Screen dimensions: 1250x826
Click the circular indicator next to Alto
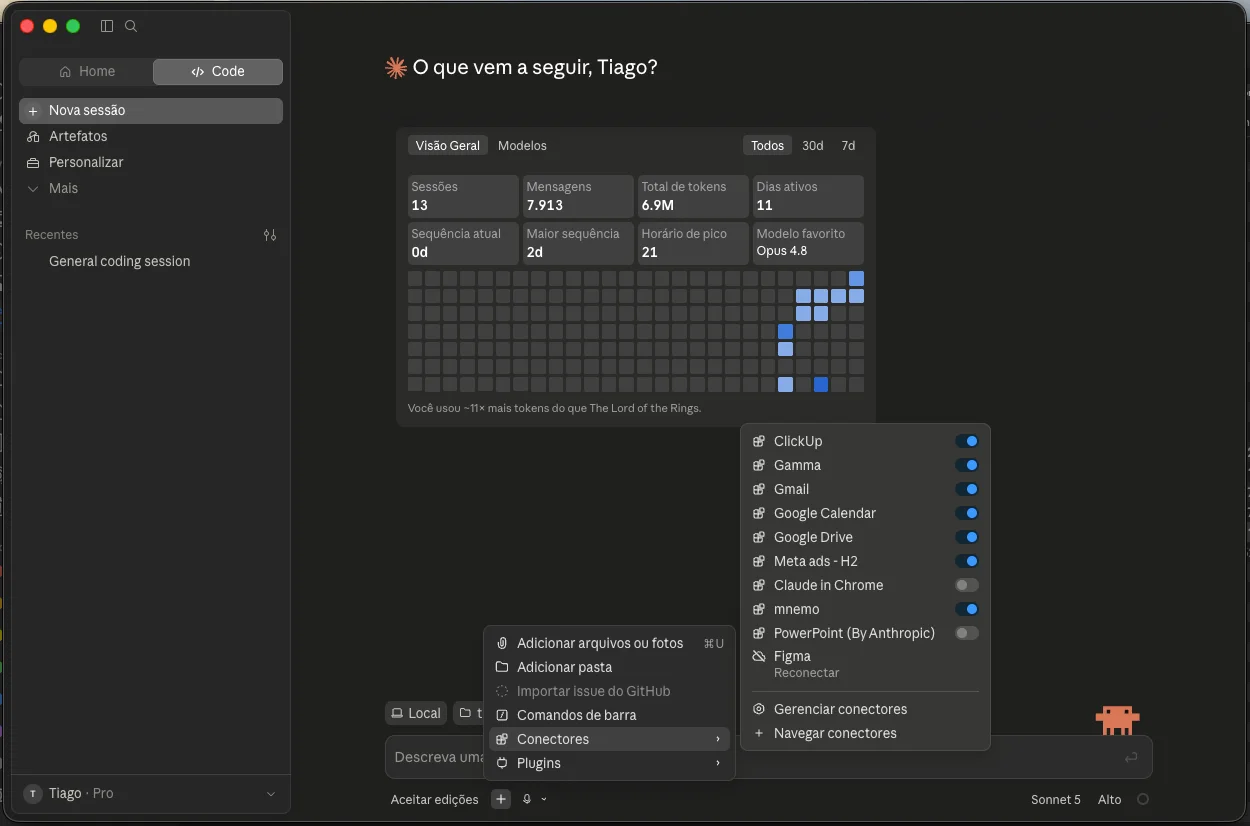click(1143, 799)
